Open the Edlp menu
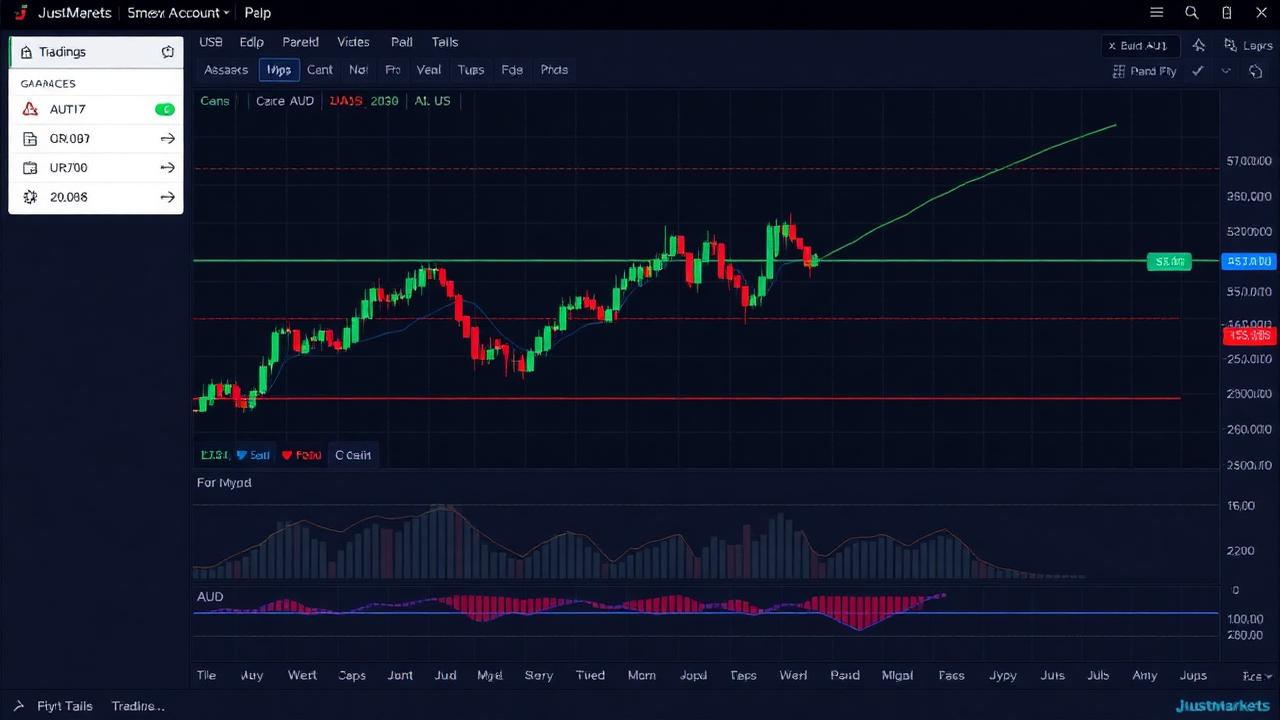Image resolution: width=1280 pixels, height=720 pixels. coord(252,42)
